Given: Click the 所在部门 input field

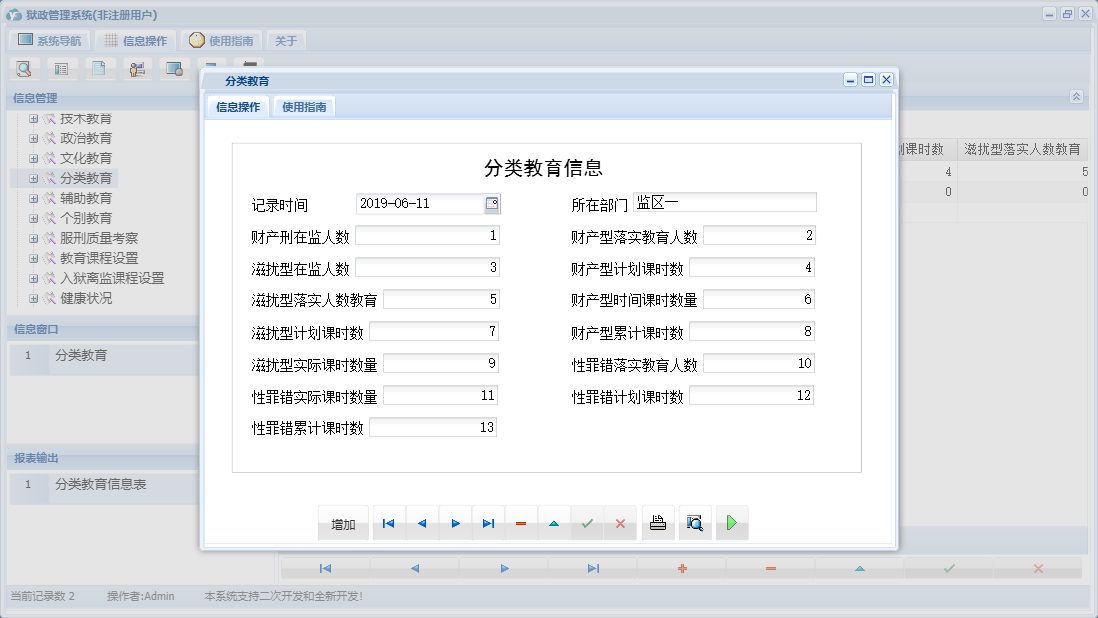Looking at the screenshot, I should (x=724, y=203).
